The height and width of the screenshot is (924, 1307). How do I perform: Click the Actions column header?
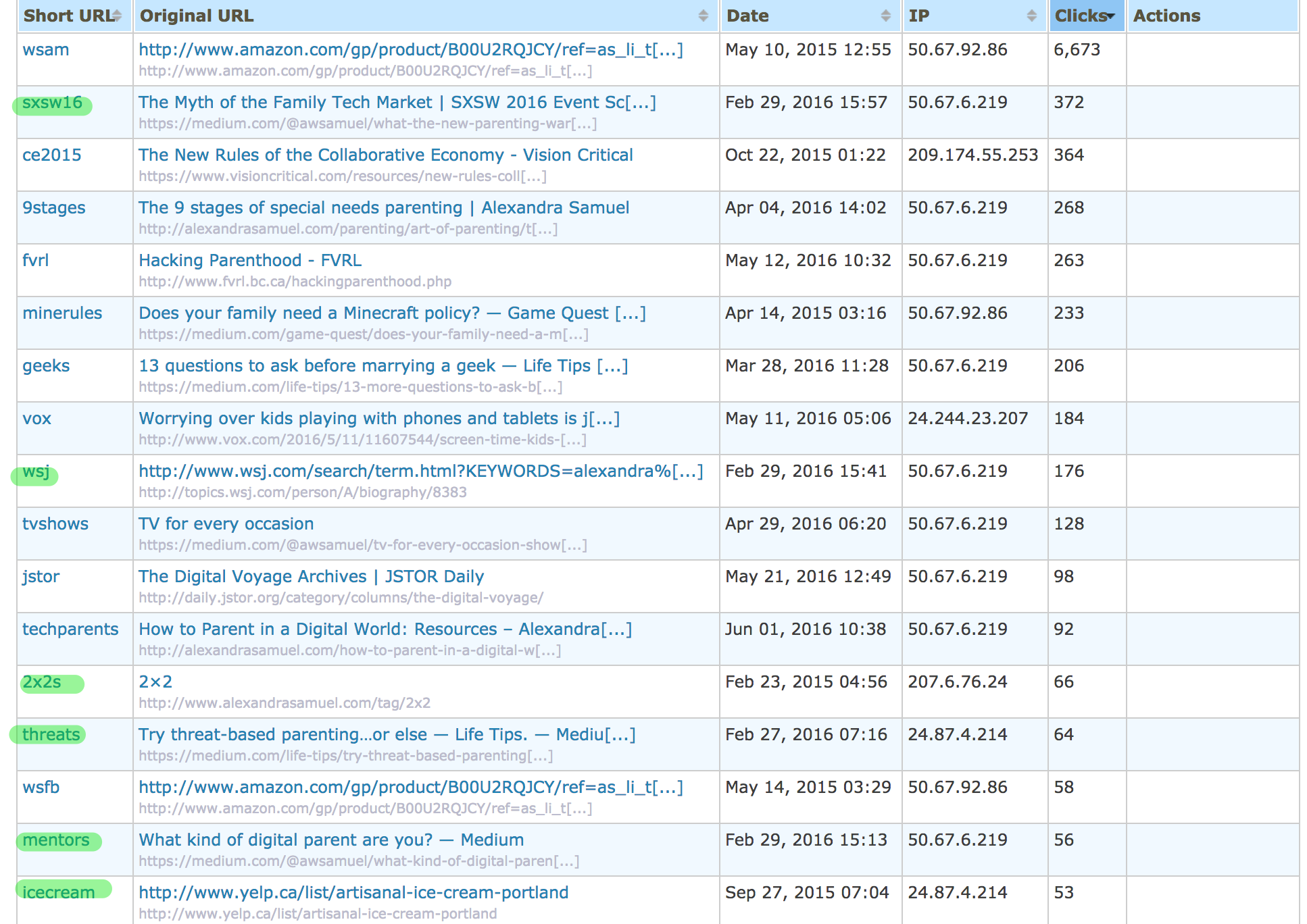pyautogui.click(x=1212, y=16)
